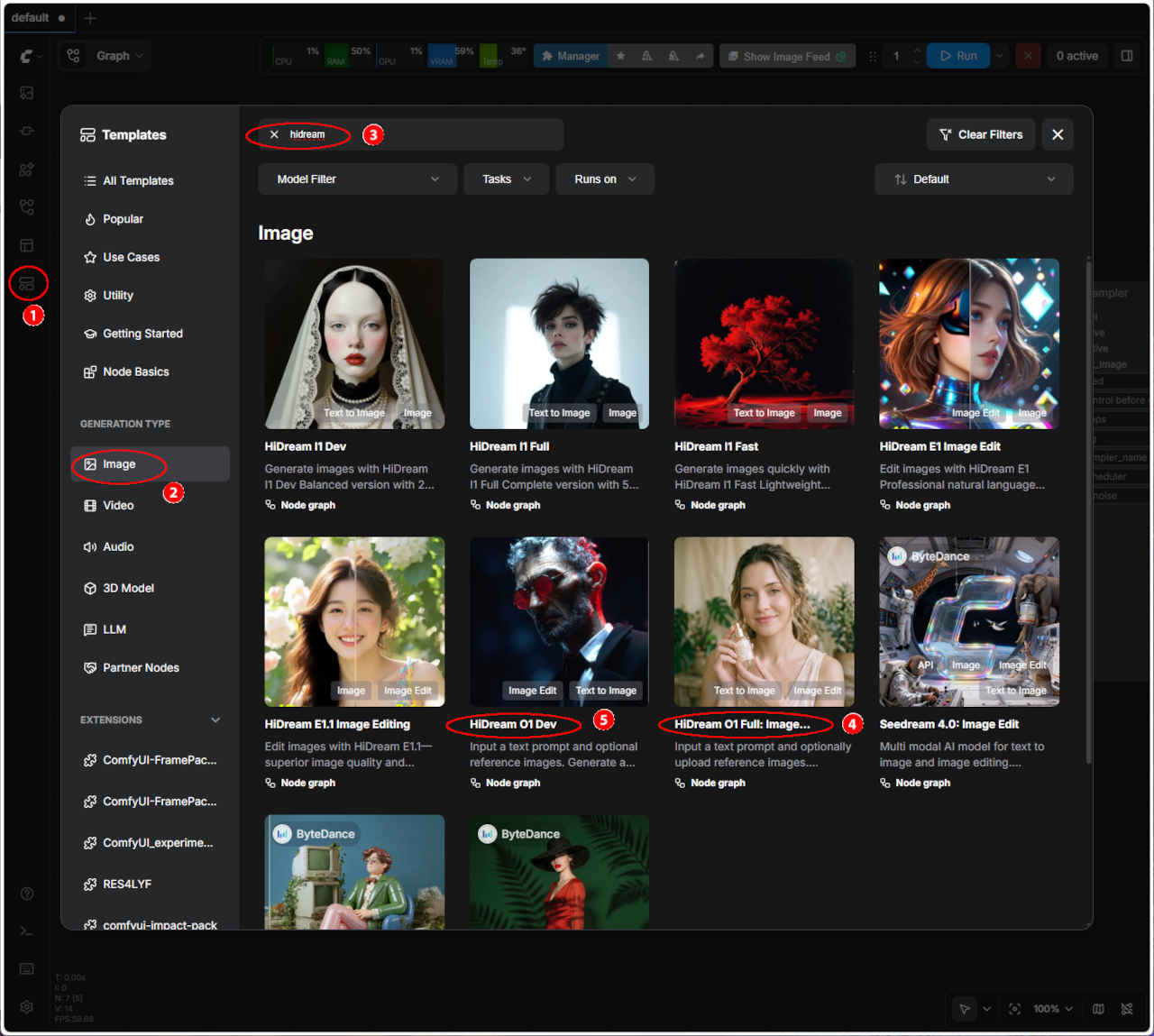
Task: Cancel current run with red X button
Action: 1028,56
